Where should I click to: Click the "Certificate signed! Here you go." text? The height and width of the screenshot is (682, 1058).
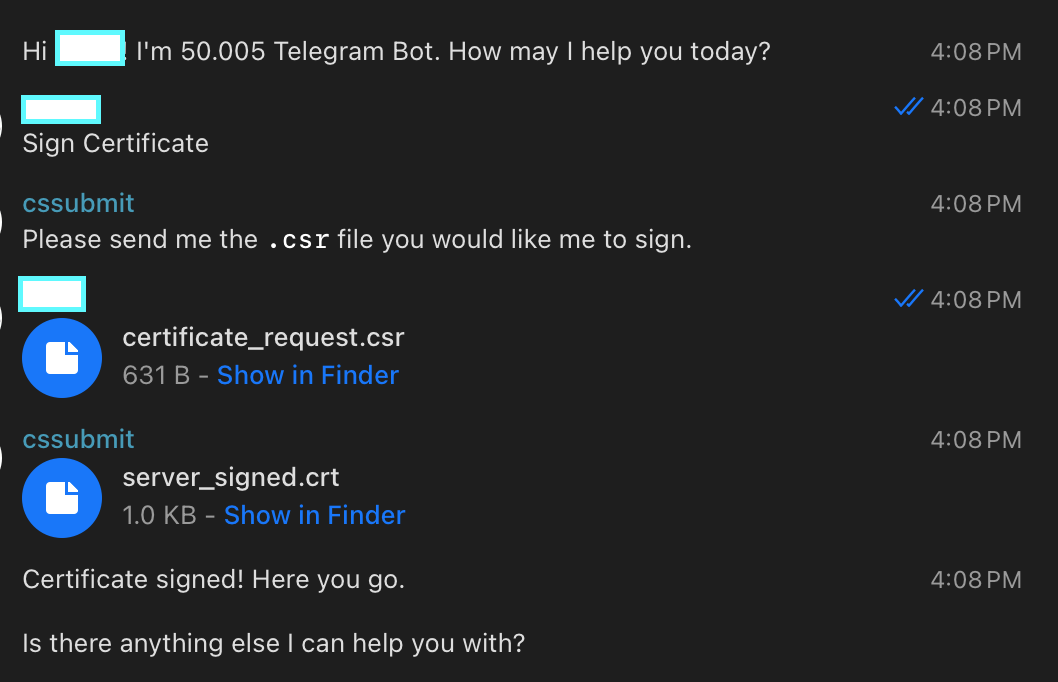coord(213,579)
